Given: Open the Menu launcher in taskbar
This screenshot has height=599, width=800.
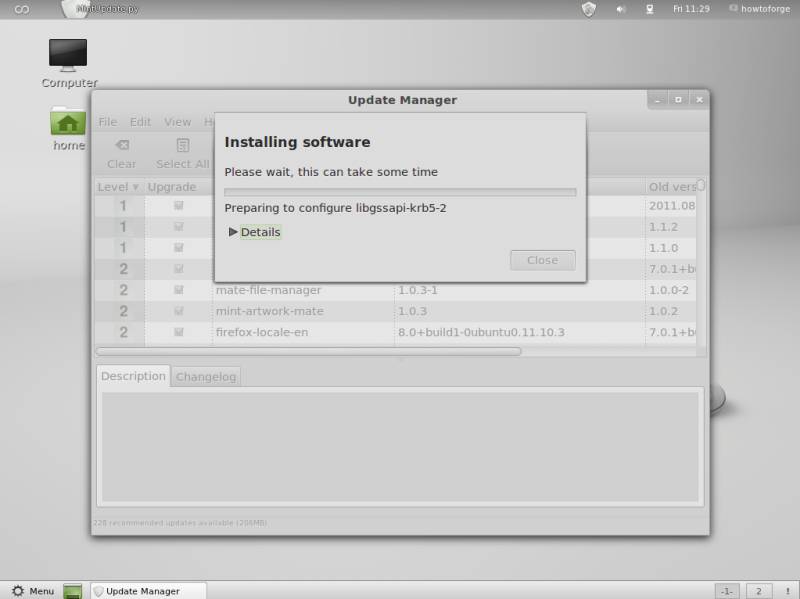Looking at the screenshot, I should tap(32, 591).
